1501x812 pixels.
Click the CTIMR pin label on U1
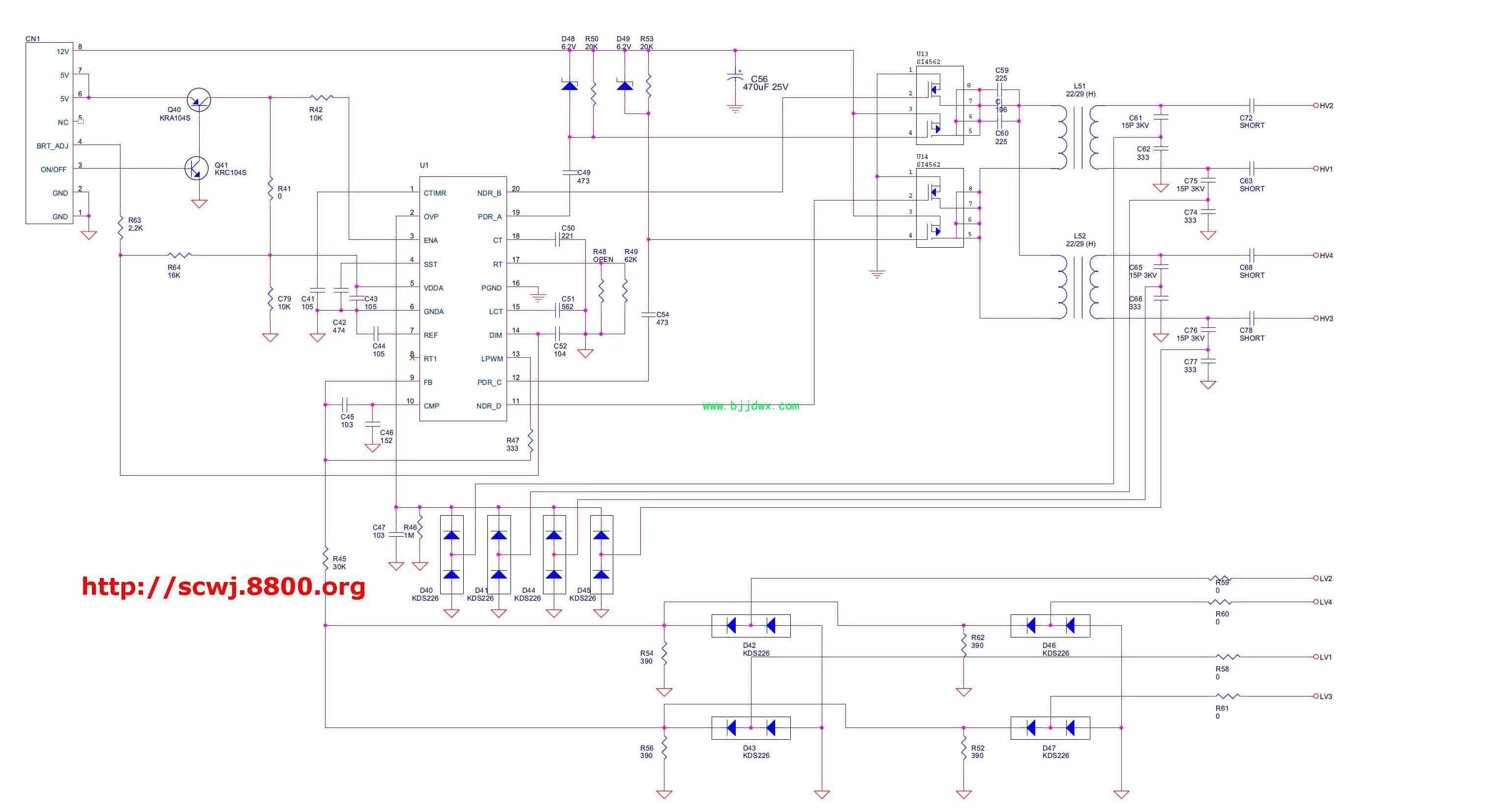(435, 193)
